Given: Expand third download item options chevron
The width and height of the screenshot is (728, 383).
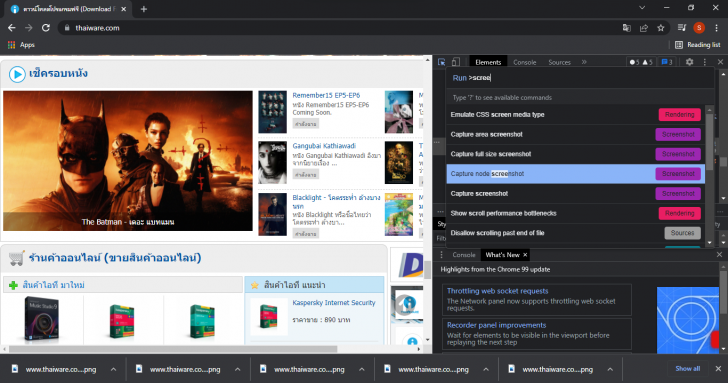Looking at the screenshot, I should 362,370.
